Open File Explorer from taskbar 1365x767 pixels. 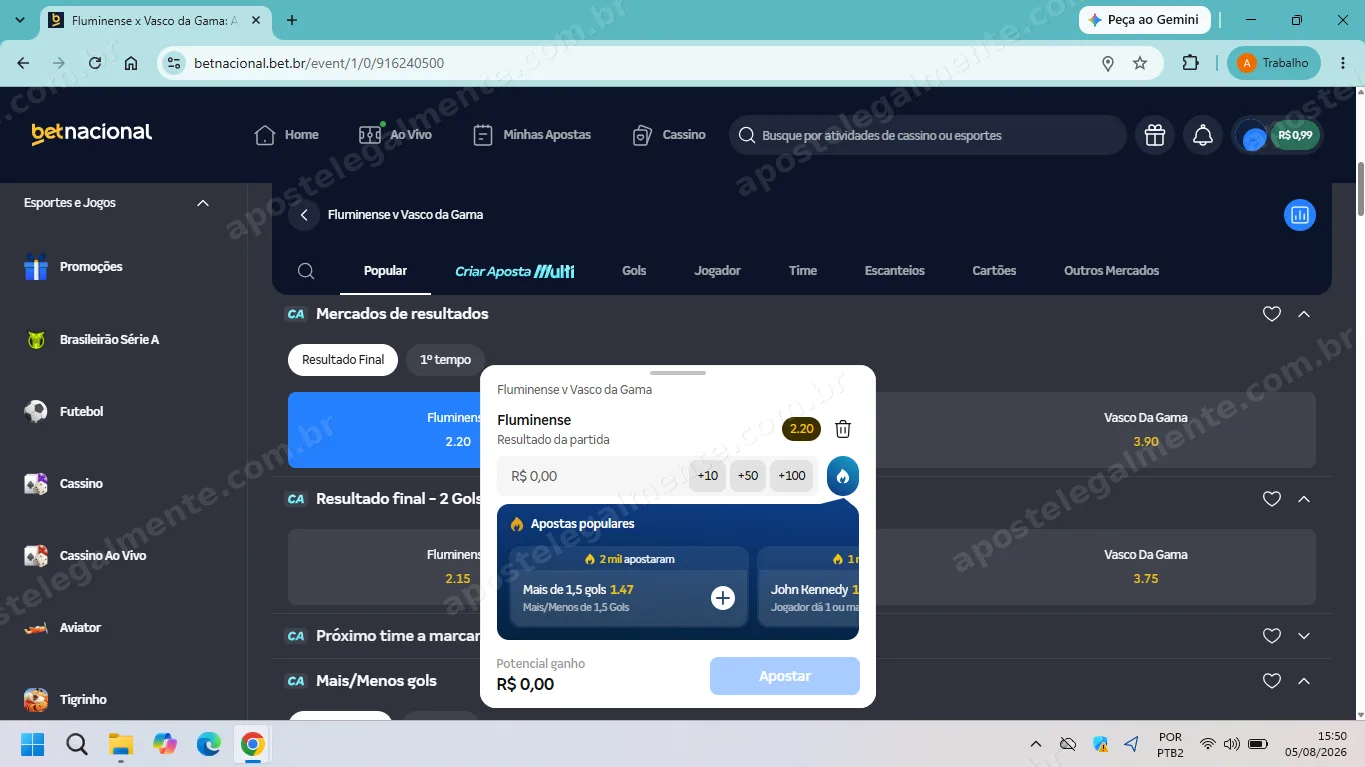tap(121, 744)
